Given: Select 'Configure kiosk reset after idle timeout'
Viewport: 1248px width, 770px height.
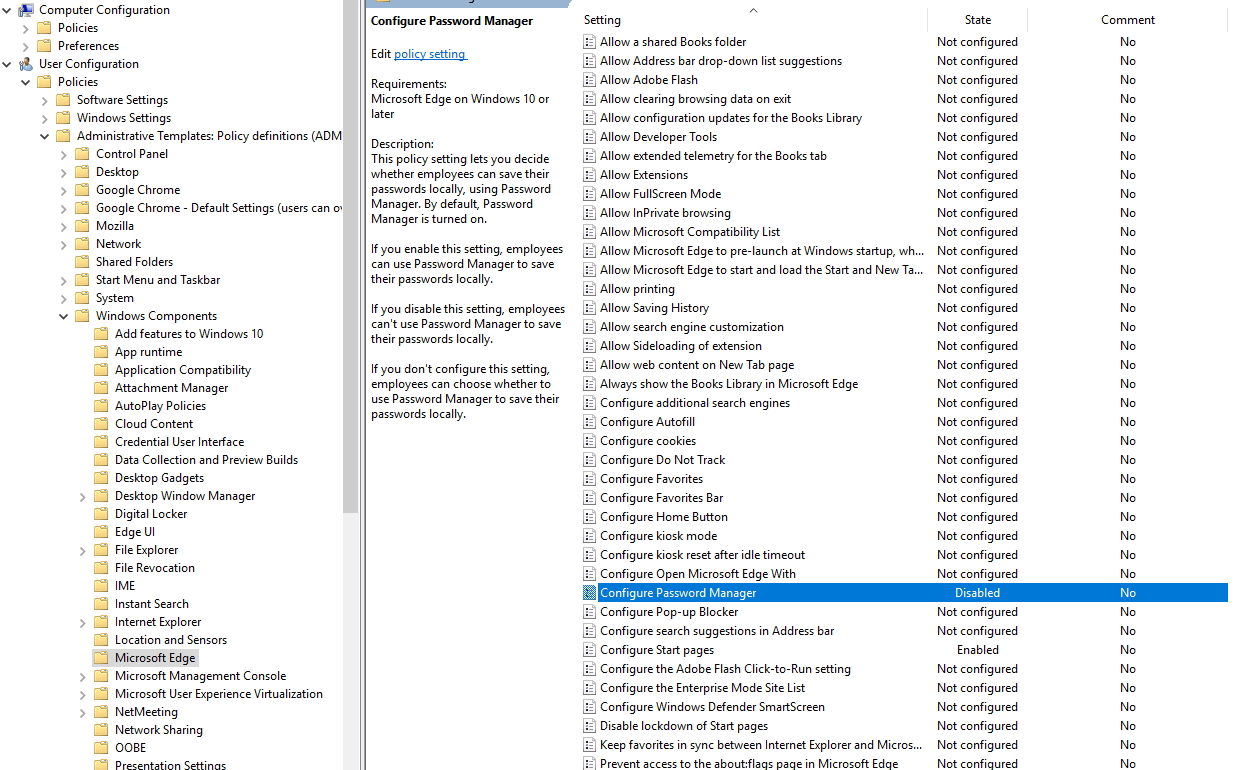Looking at the screenshot, I should click(x=702, y=555).
